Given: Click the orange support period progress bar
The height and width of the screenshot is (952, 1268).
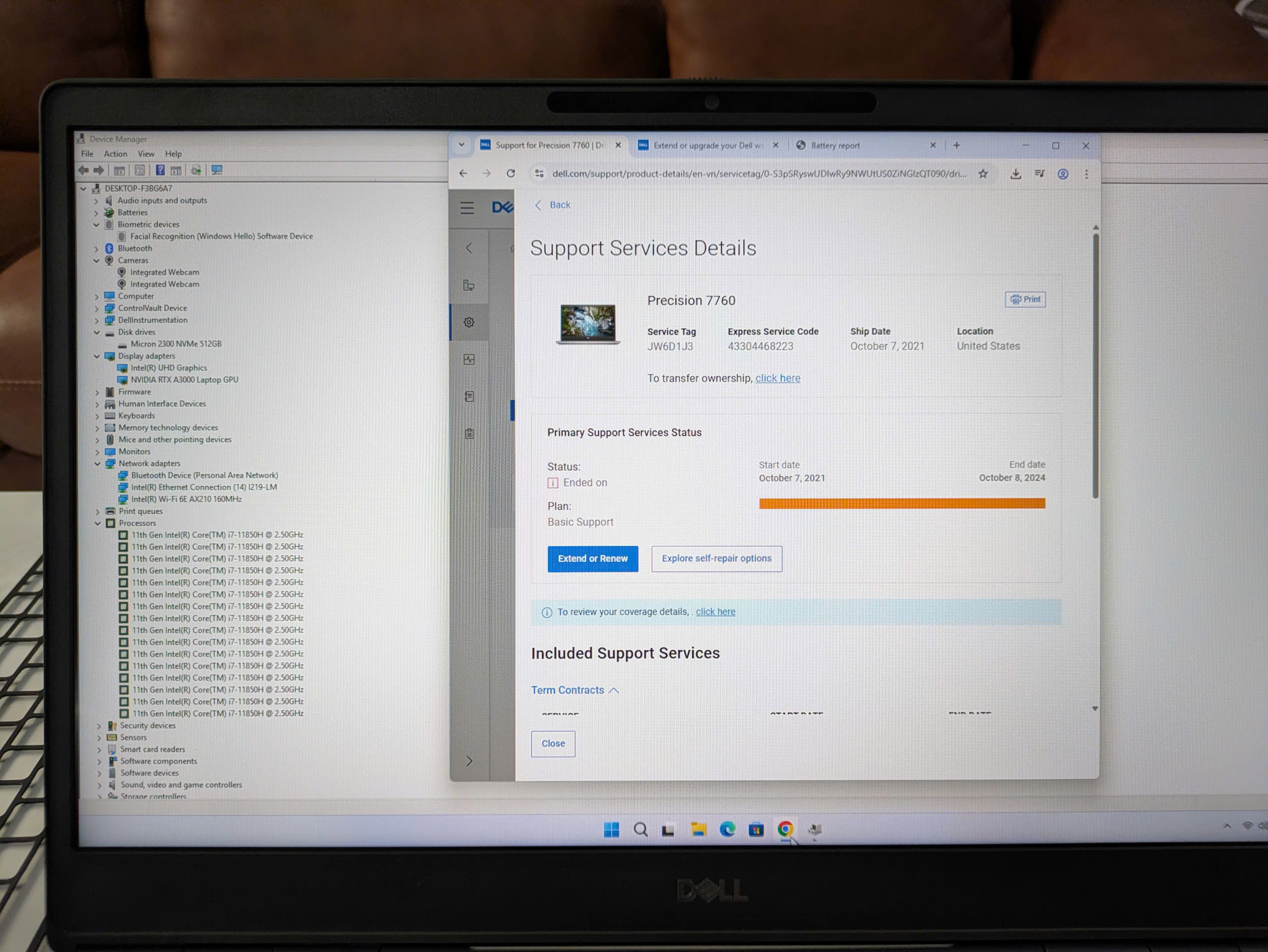Looking at the screenshot, I should 901,503.
